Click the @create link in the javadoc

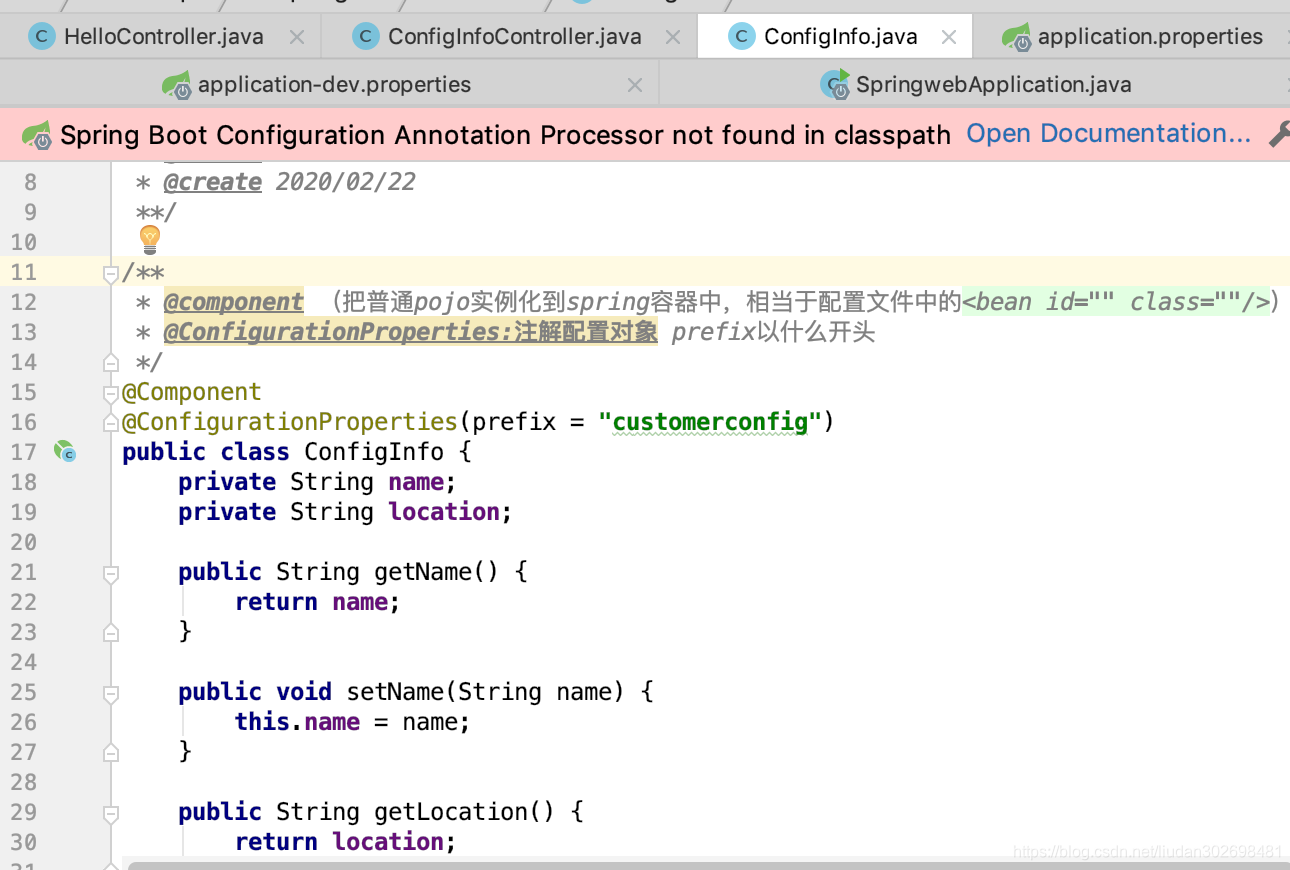click(212, 181)
